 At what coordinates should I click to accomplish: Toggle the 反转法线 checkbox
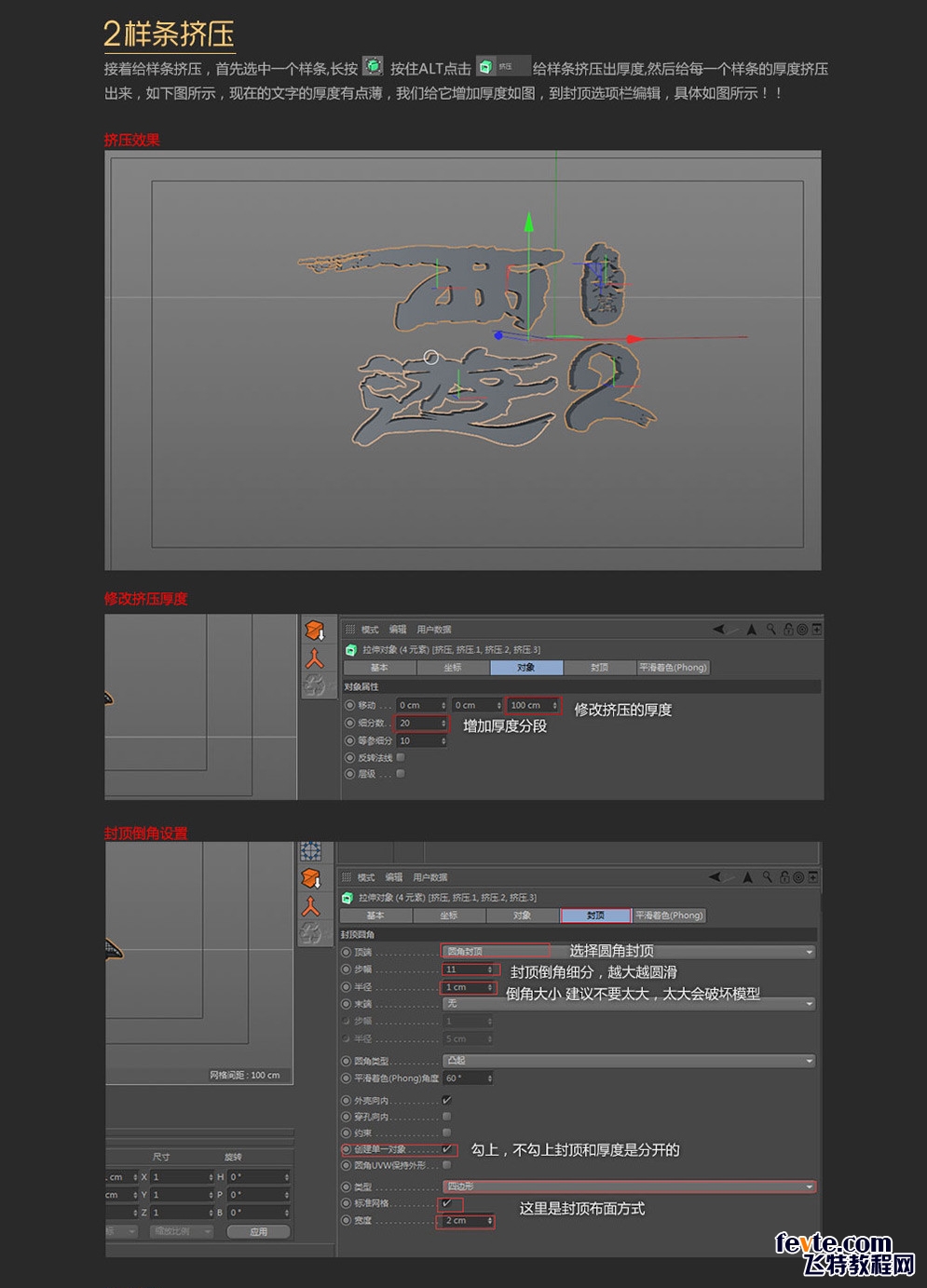point(401,757)
